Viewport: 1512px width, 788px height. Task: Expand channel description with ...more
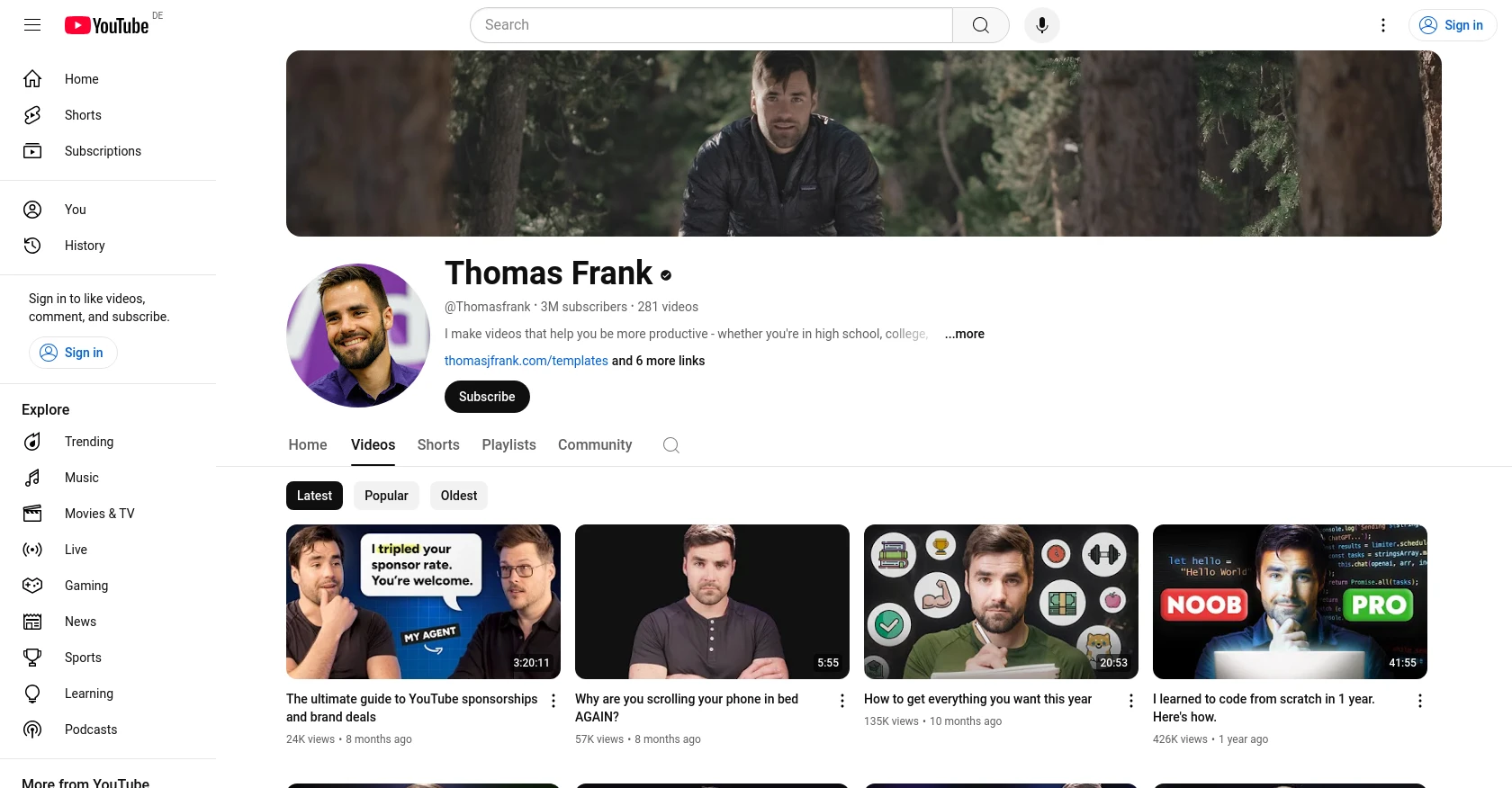tap(964, 334)
